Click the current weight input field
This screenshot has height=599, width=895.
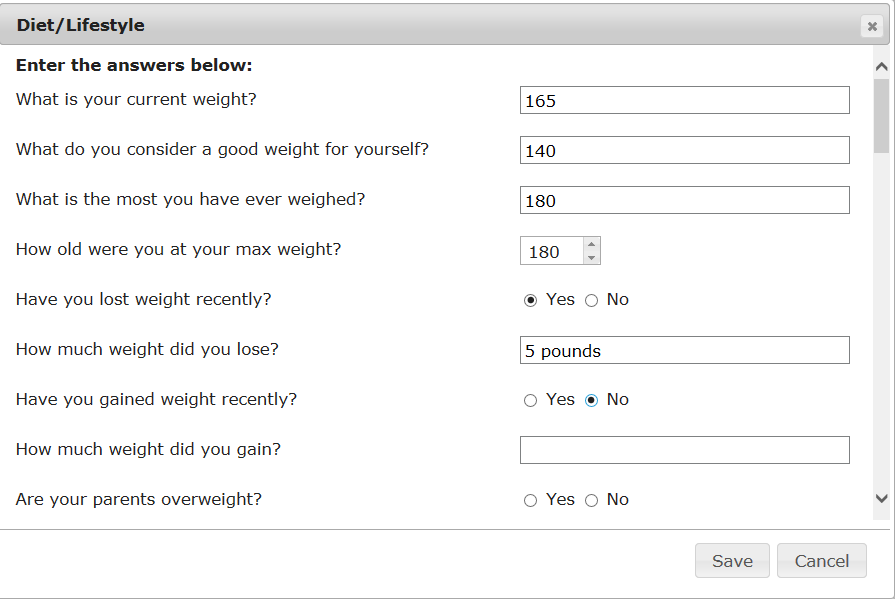point(684,100)
